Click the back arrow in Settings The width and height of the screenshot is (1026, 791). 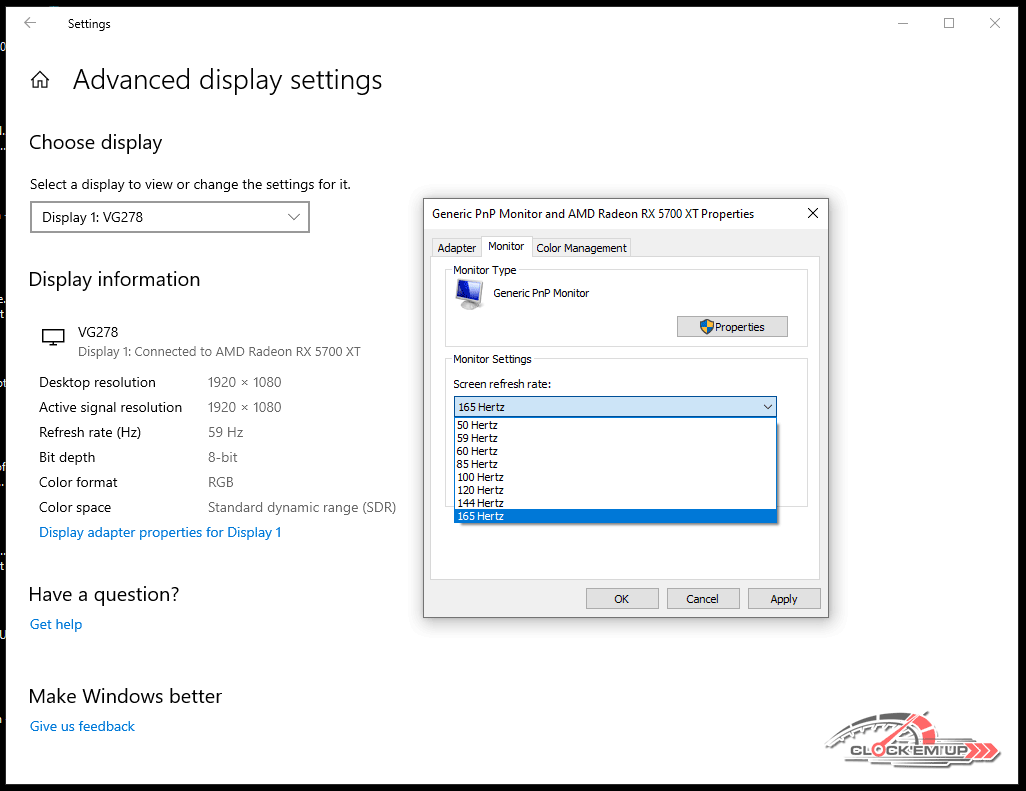click(30, 23)
